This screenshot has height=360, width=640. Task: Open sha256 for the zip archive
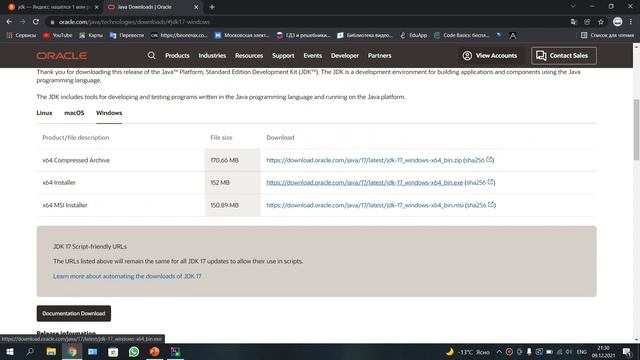(479, 160)
